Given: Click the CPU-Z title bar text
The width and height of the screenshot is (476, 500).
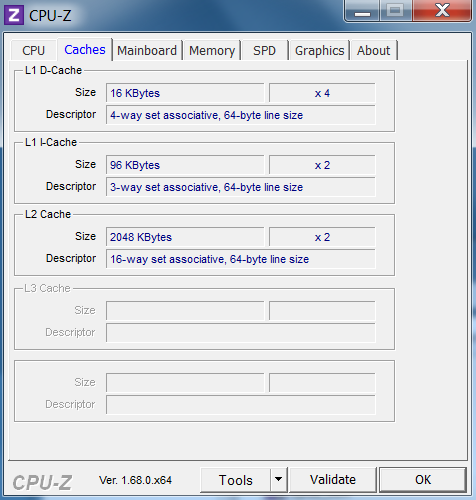Looking at the screenshot, I should click(50, 16).
